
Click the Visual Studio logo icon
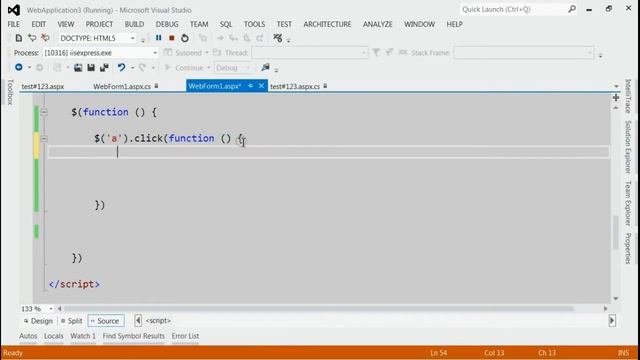pyautogui.click(x=13, y=10)
